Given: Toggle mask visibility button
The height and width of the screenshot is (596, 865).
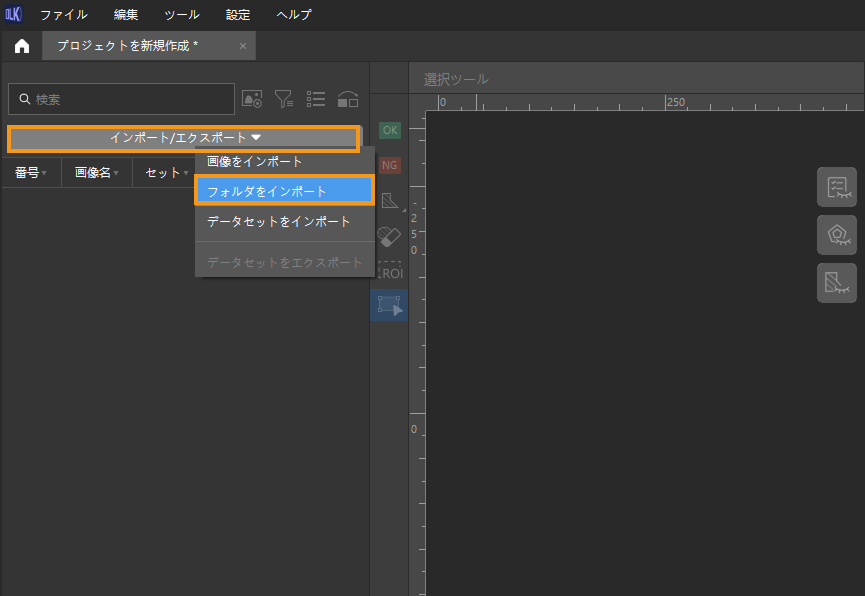Looking at the screenshot, I should (836, 283).
